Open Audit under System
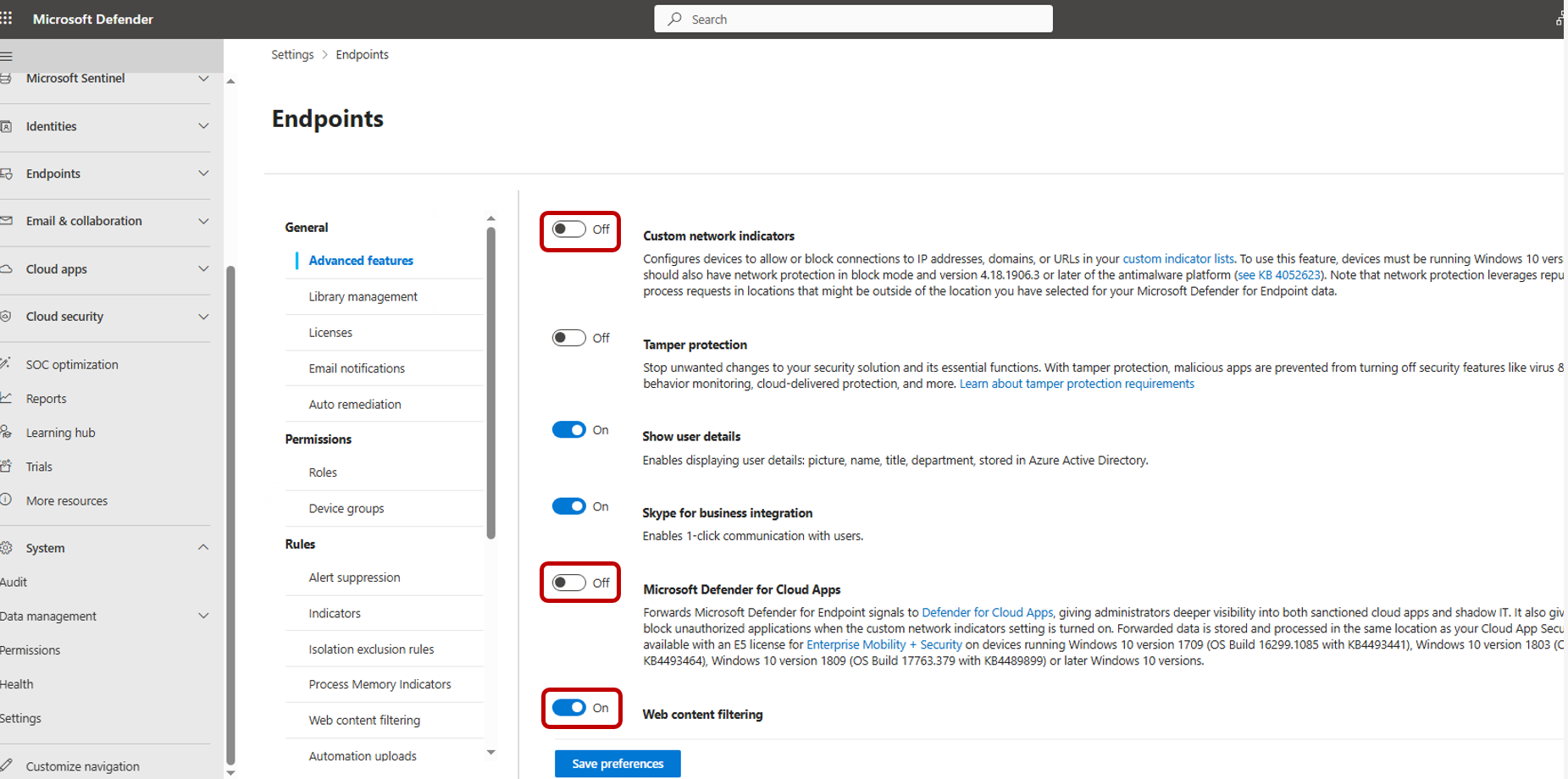This screenshot has height=779, width=1568. click(x=14, y=582)
